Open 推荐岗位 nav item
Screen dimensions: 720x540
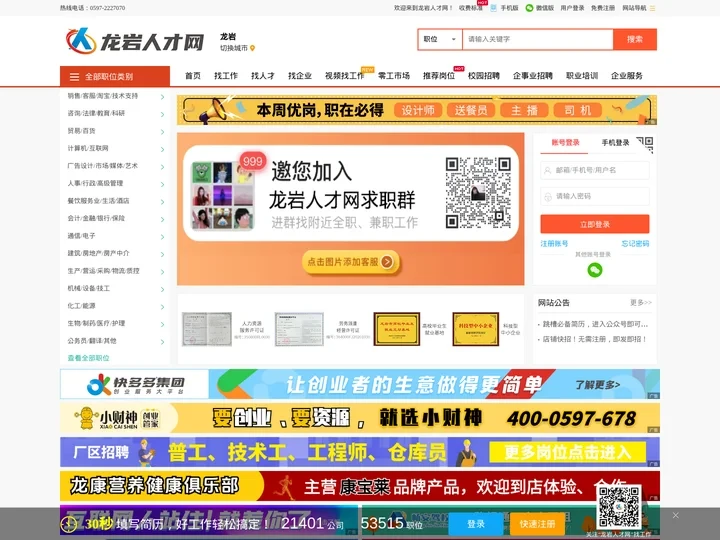439,76
